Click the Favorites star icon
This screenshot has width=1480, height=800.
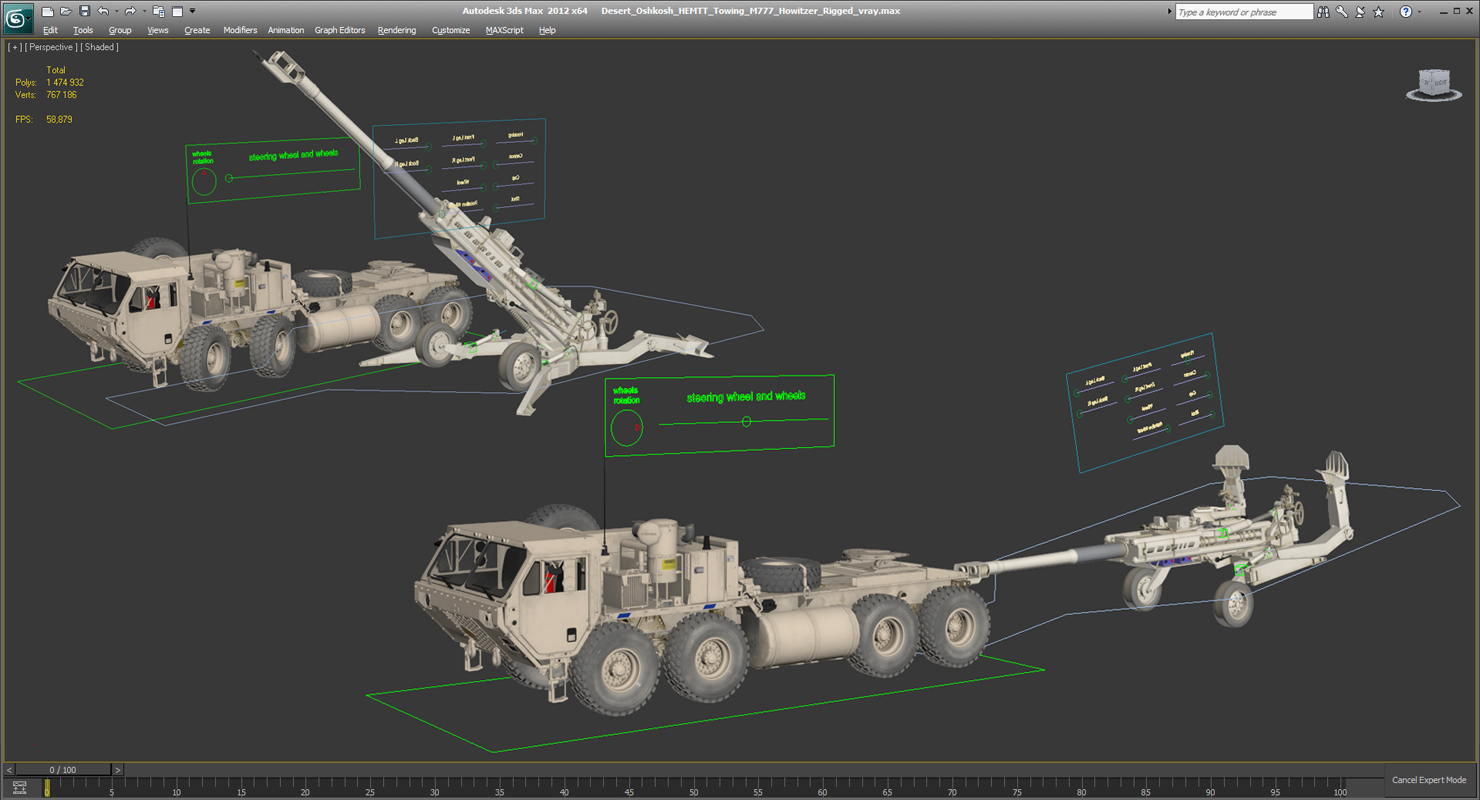click(x=1379, y=12)
